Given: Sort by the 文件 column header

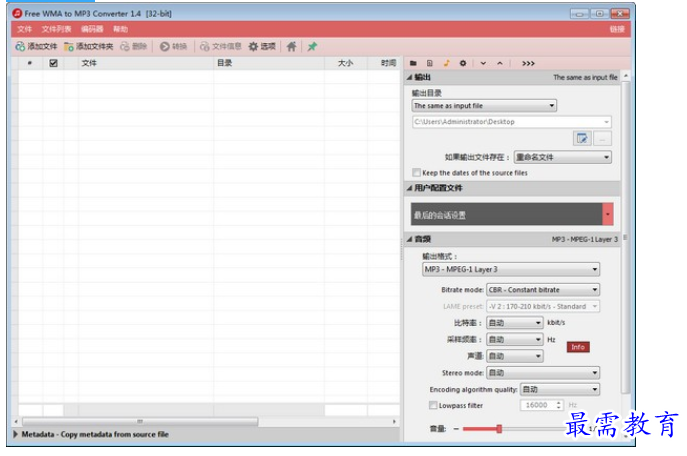Looking at the screenshot, I should [x=89, y=63].
